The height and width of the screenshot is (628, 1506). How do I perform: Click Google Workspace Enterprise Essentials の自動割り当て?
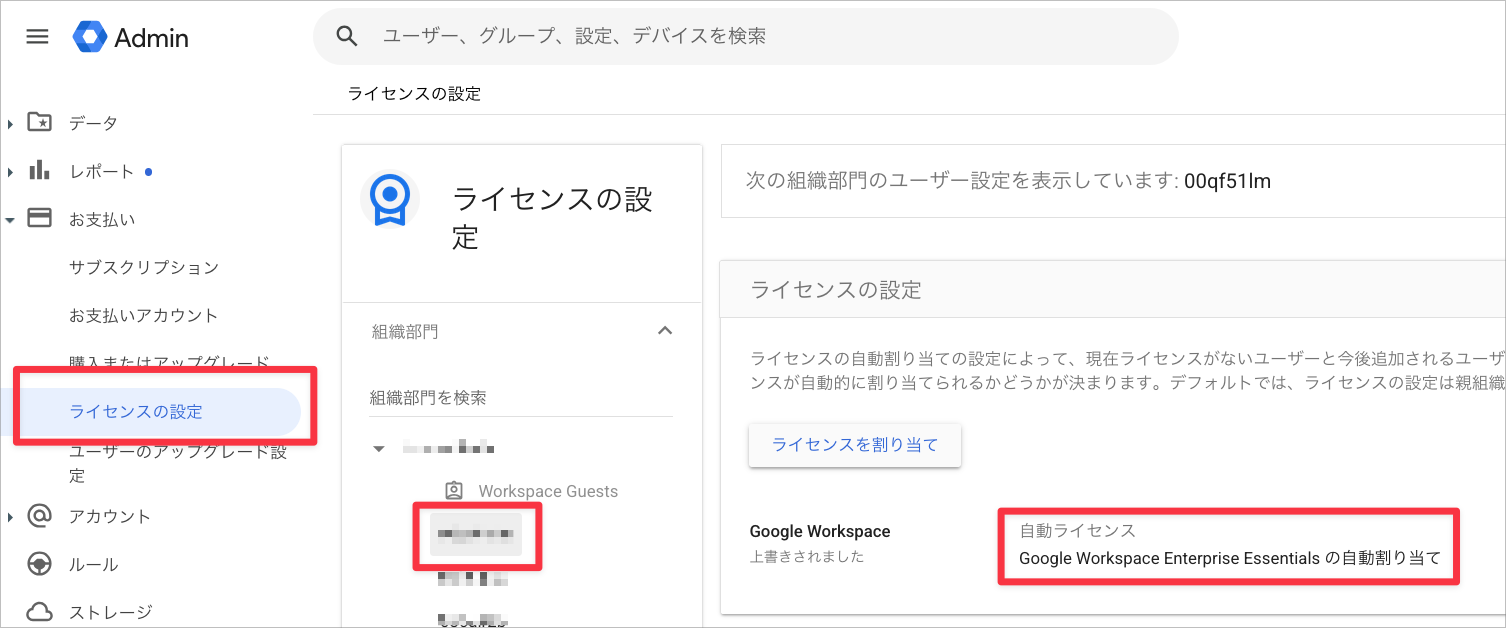[1230, 558]
